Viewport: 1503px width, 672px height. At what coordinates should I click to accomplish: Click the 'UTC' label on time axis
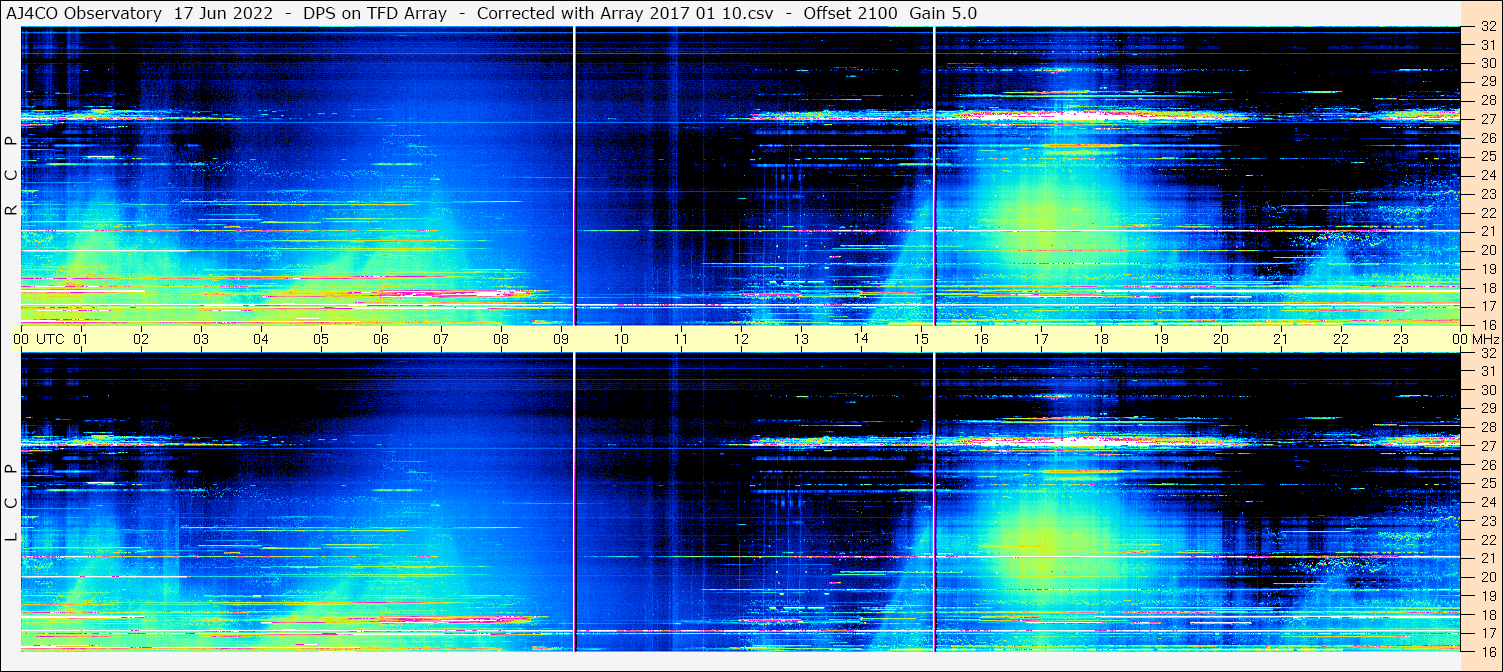coord(50,339)
